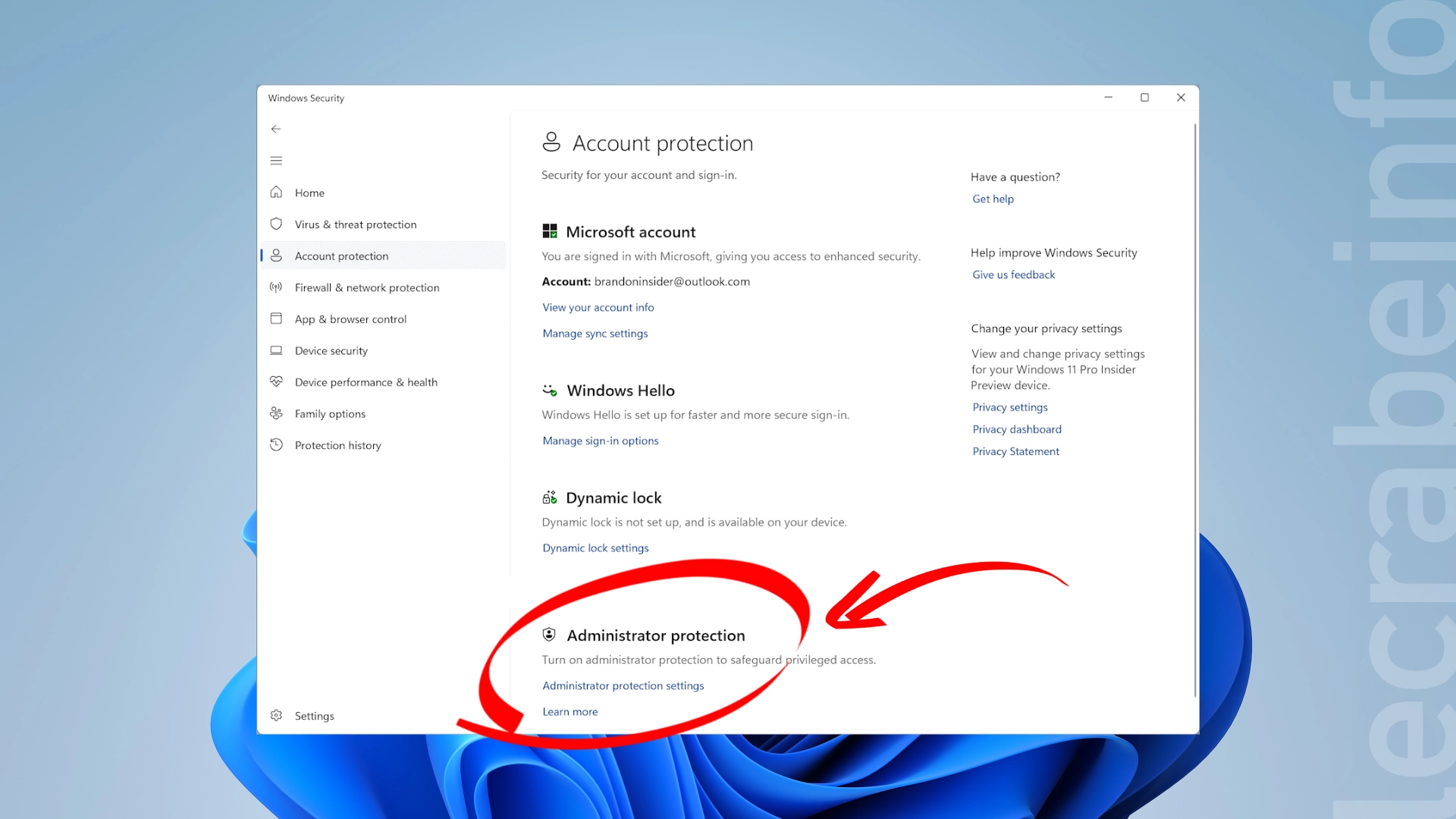The image size is (1456, 819).
Task: Click the Virus & threat protection shield icon
Action: pyautogui.click(x=276, y=224)
